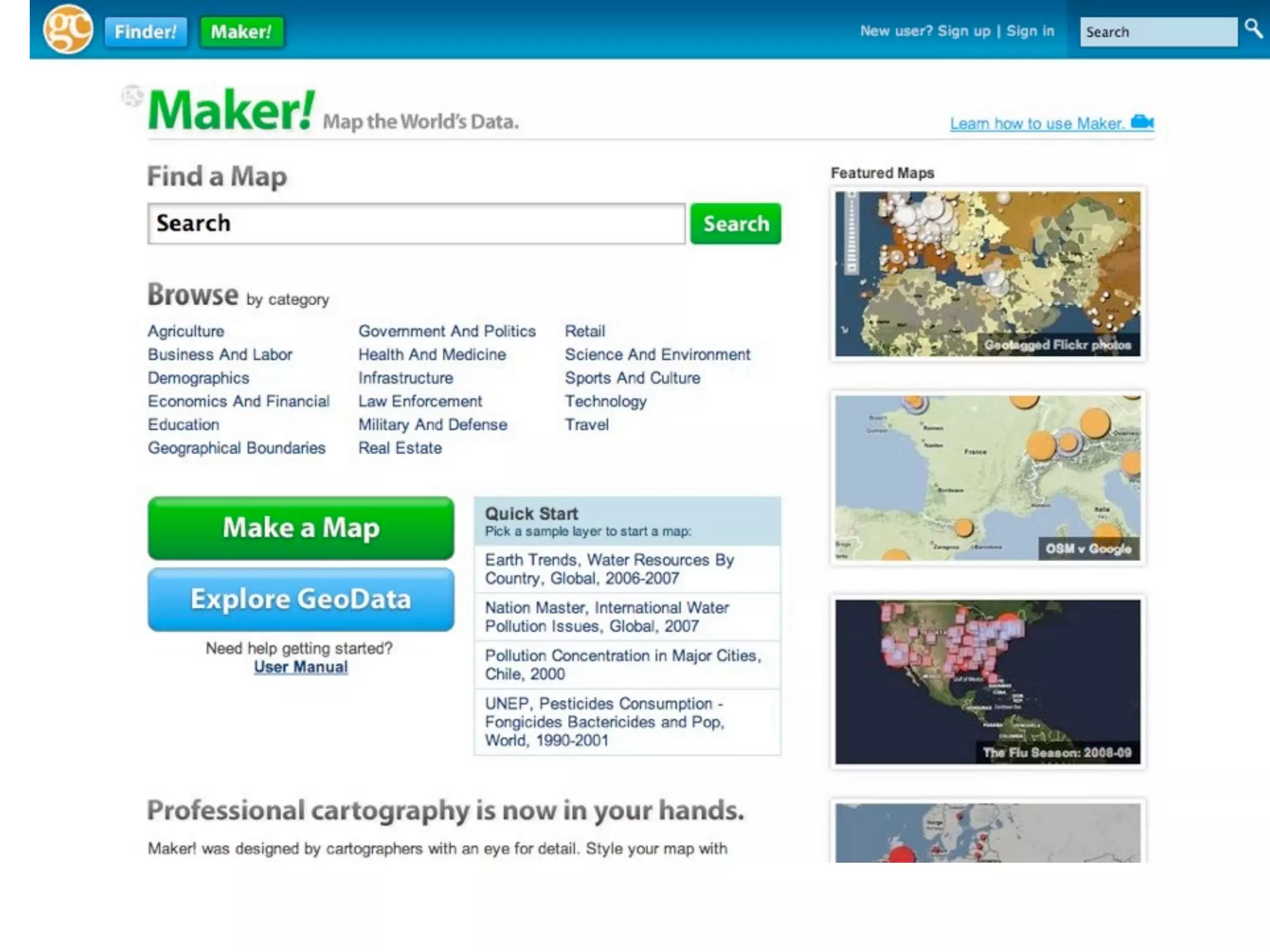Browse the Agriculture category
The width and height of the screenshot is (1270, 952).
click(186, 331)
